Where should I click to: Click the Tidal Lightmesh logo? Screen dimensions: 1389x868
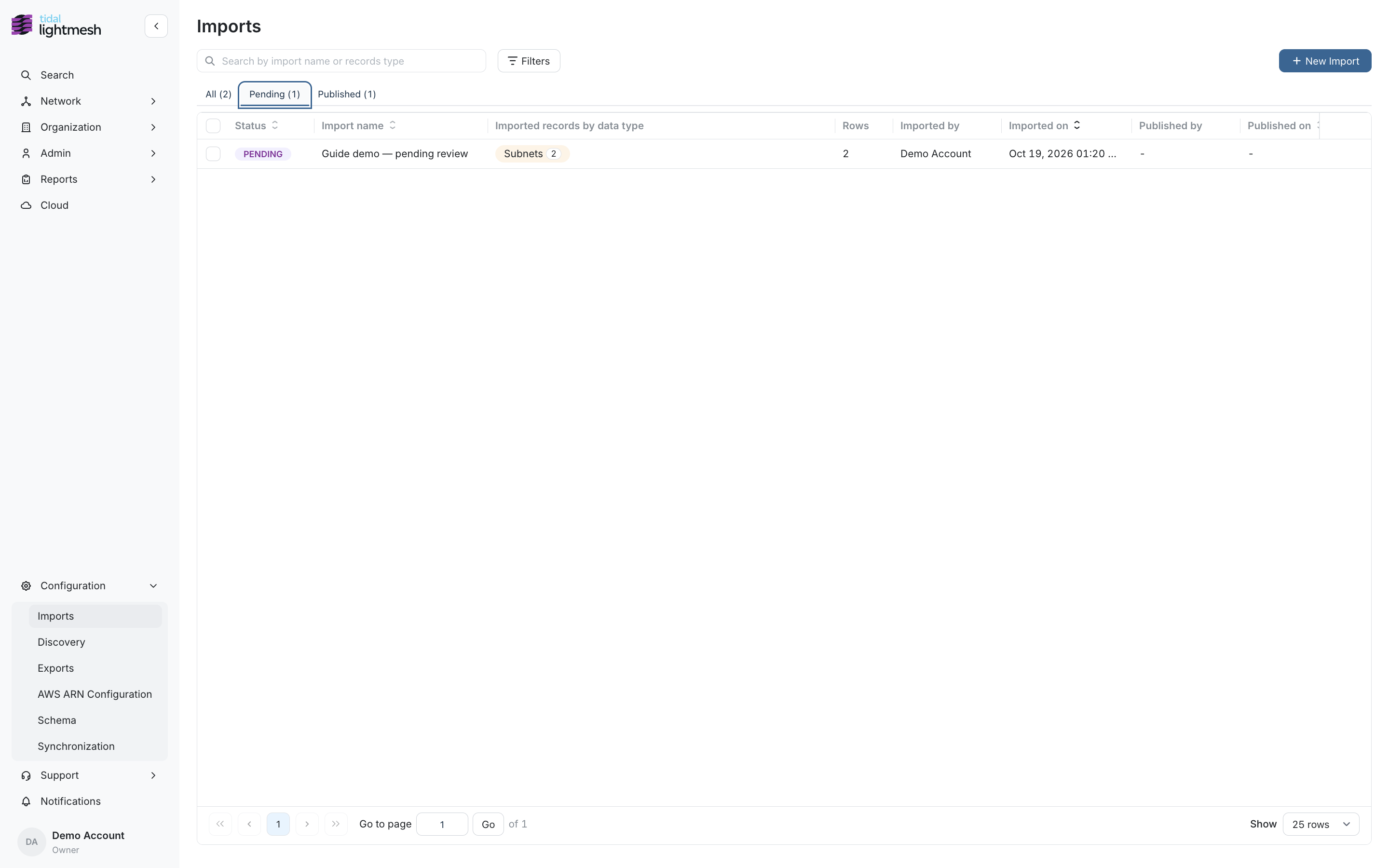click(x=56, y=26)
